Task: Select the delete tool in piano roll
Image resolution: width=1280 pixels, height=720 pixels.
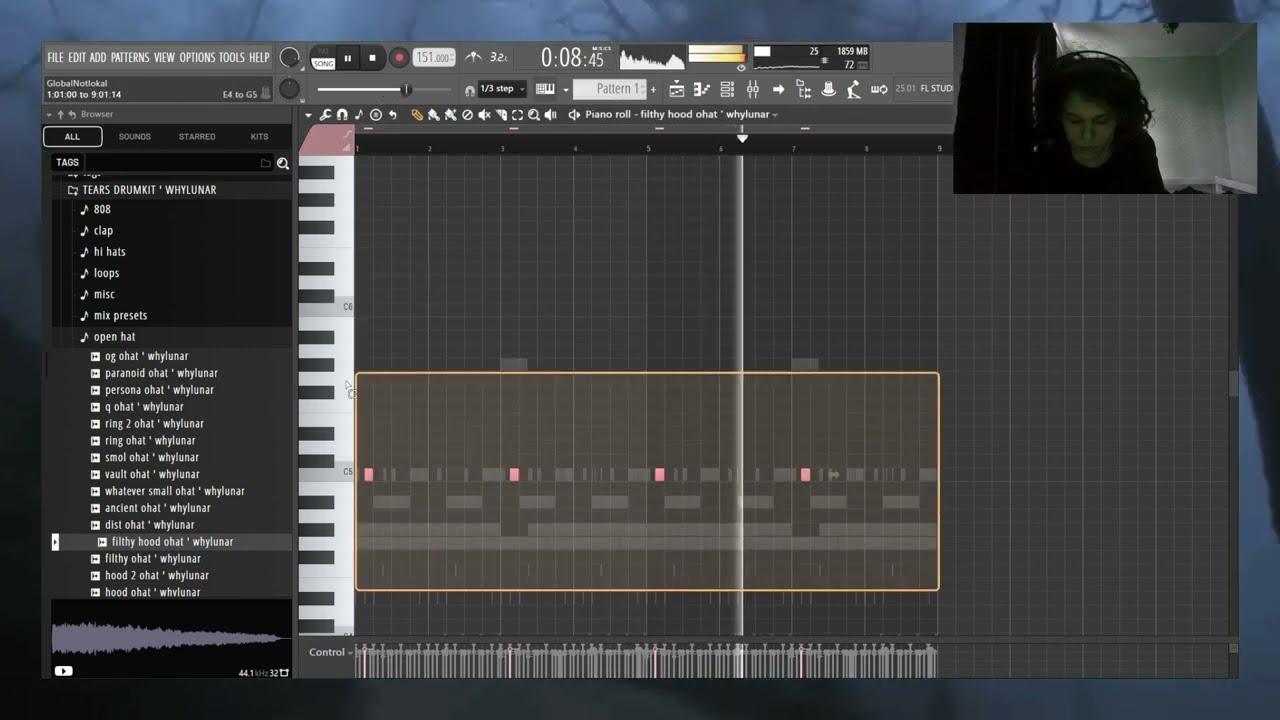Action: (467, 115)
